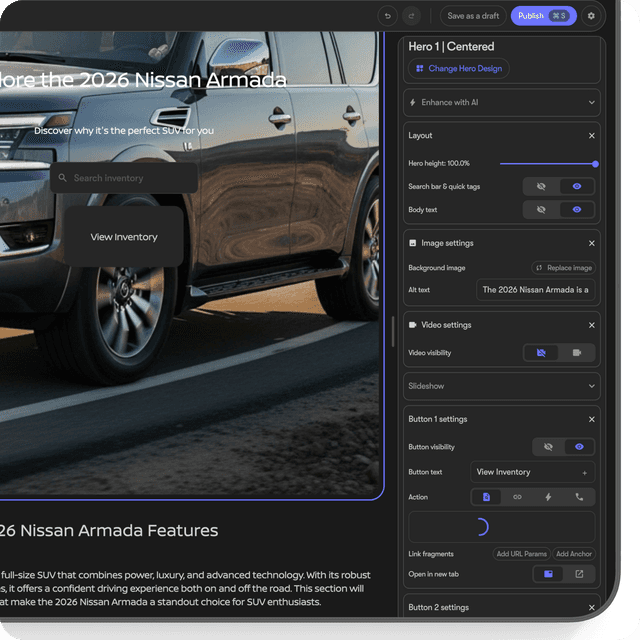This screenshot has width=640, height=640.
Task: Collapse Button 1 settings section
Action: tap(591, 420)
